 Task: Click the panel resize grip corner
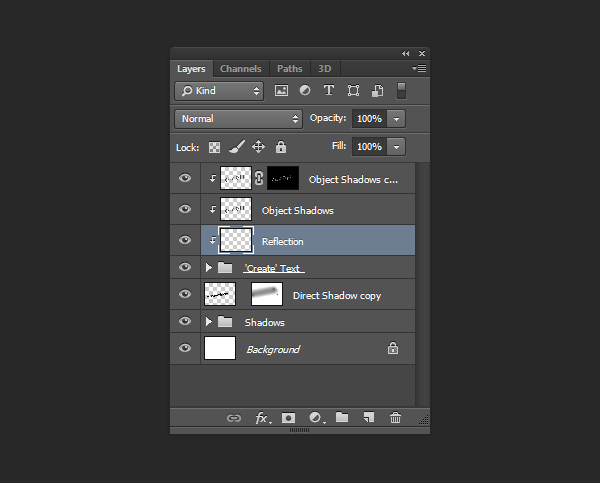click(424, 420)
